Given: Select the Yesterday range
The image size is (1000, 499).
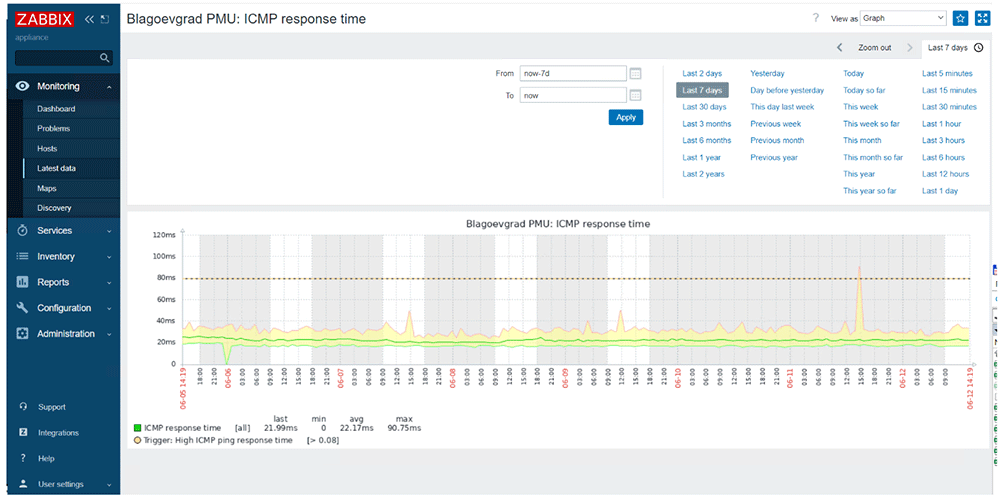Looking at the screenshot, I should [767, 73].
